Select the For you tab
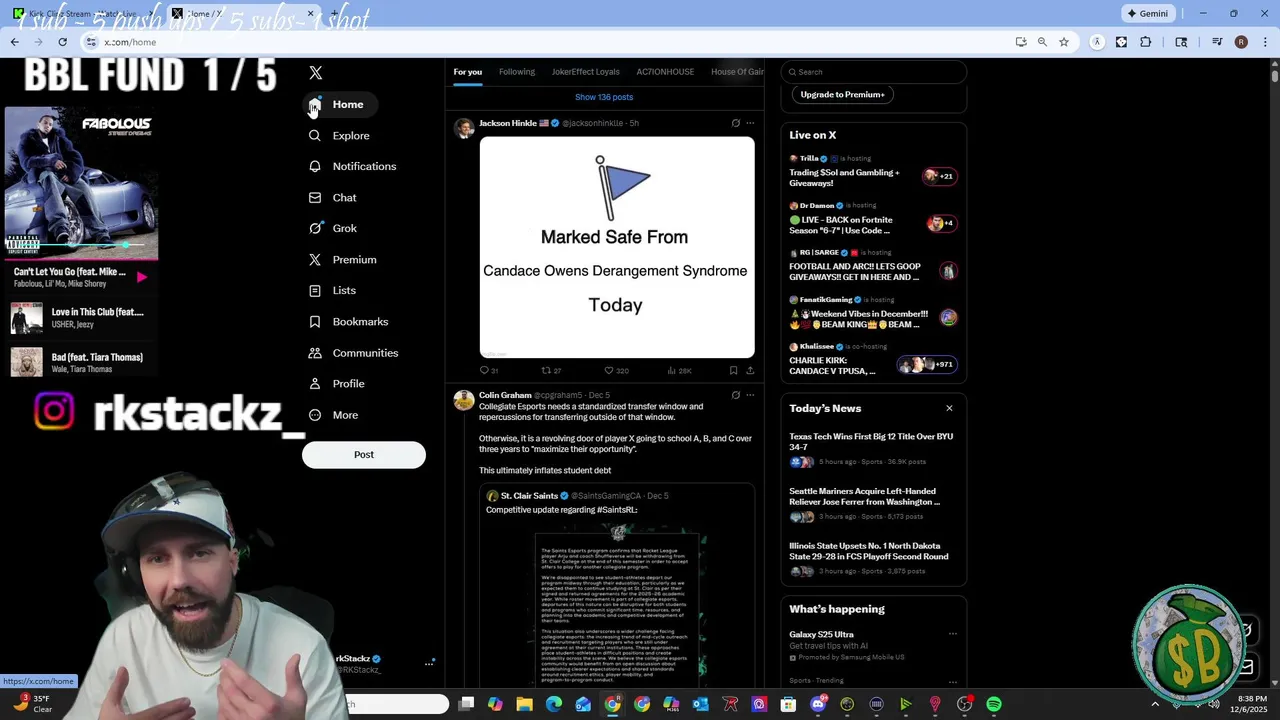The height and width of the screenshot is (720, 1280). (467, 72)
